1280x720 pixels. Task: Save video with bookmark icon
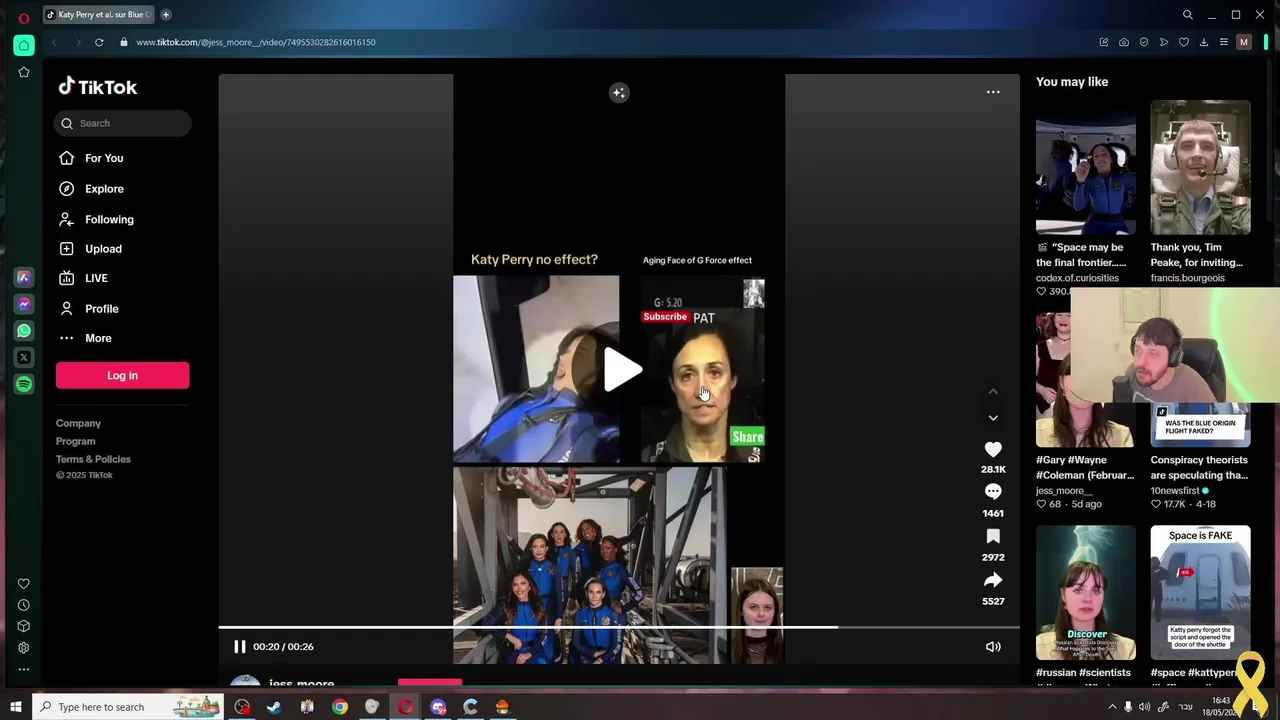tap(993, 537)
